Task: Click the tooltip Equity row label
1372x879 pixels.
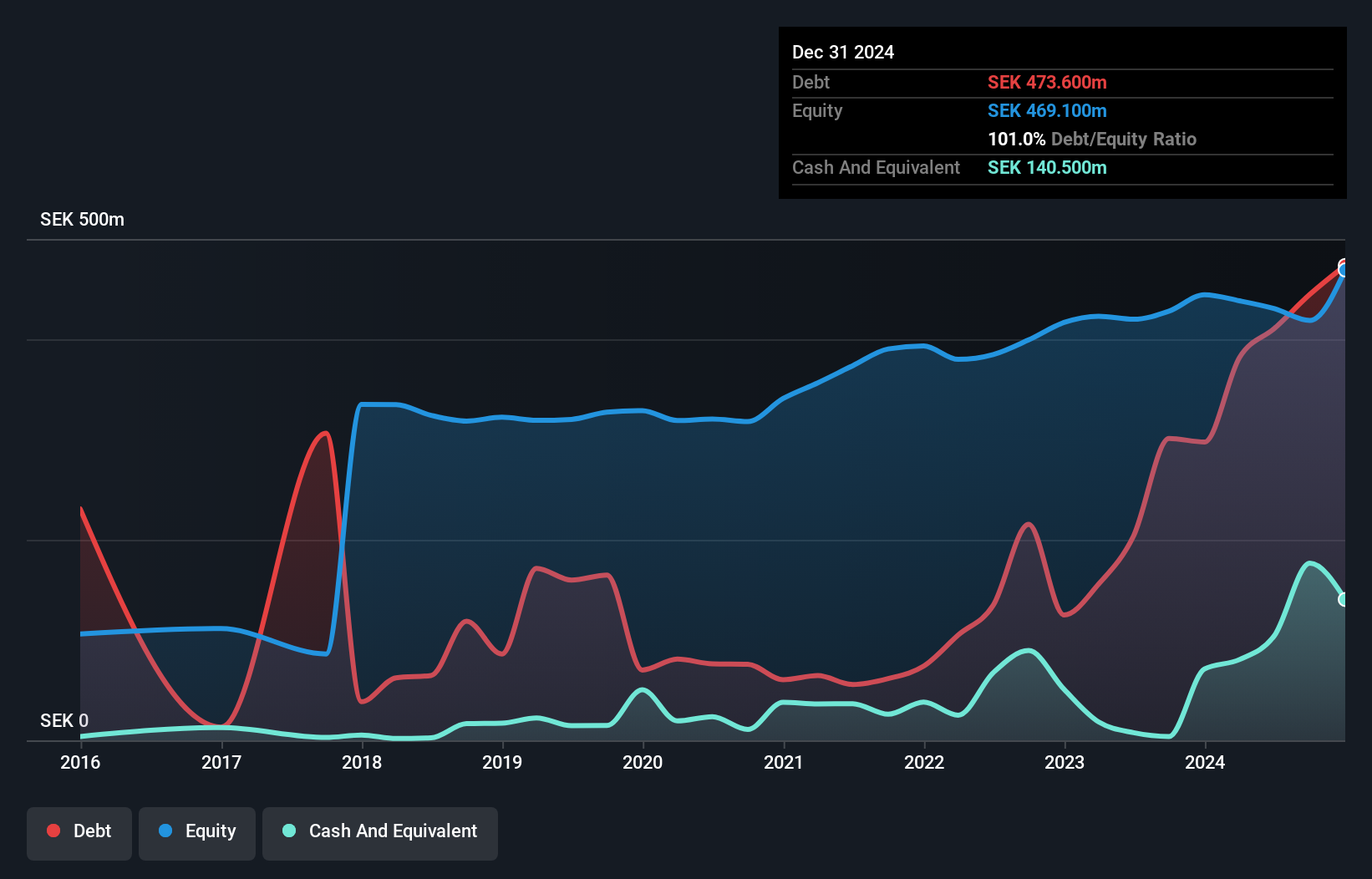Action: 817,111
